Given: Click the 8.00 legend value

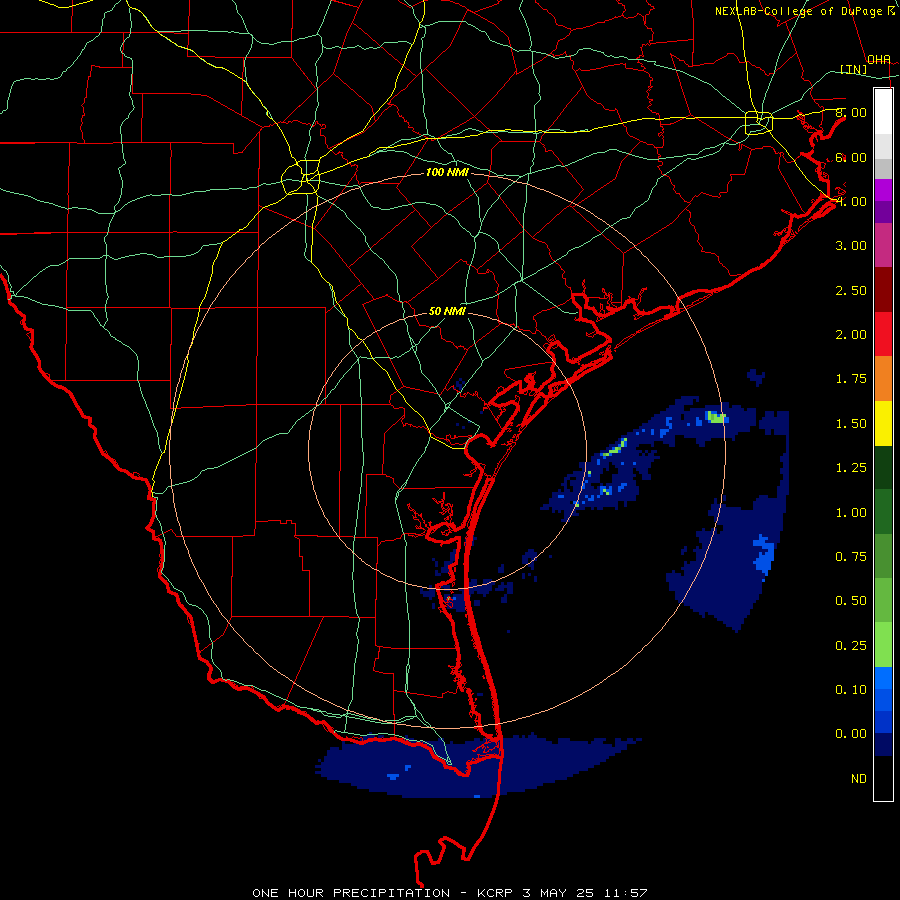Looking at the screenshot, I should click(851, 112).
